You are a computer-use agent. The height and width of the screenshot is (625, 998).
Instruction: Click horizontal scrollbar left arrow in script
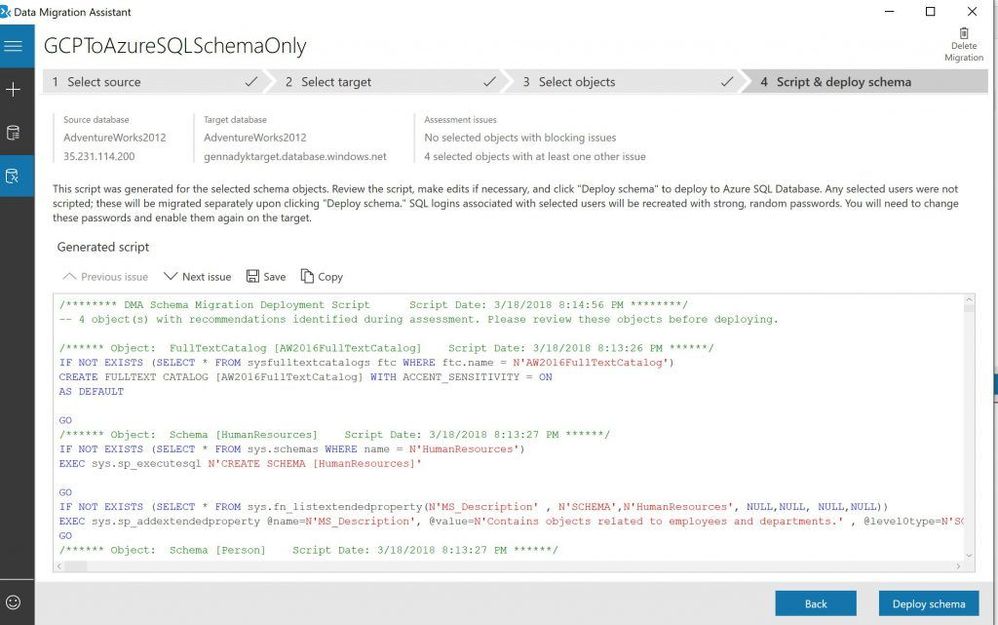pyautogui.click(x=60, y=566)
